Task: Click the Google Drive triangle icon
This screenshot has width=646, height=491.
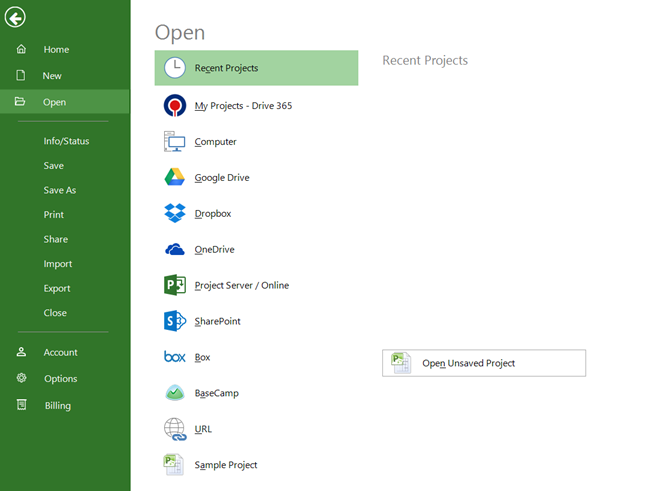Action: point(175,177)
